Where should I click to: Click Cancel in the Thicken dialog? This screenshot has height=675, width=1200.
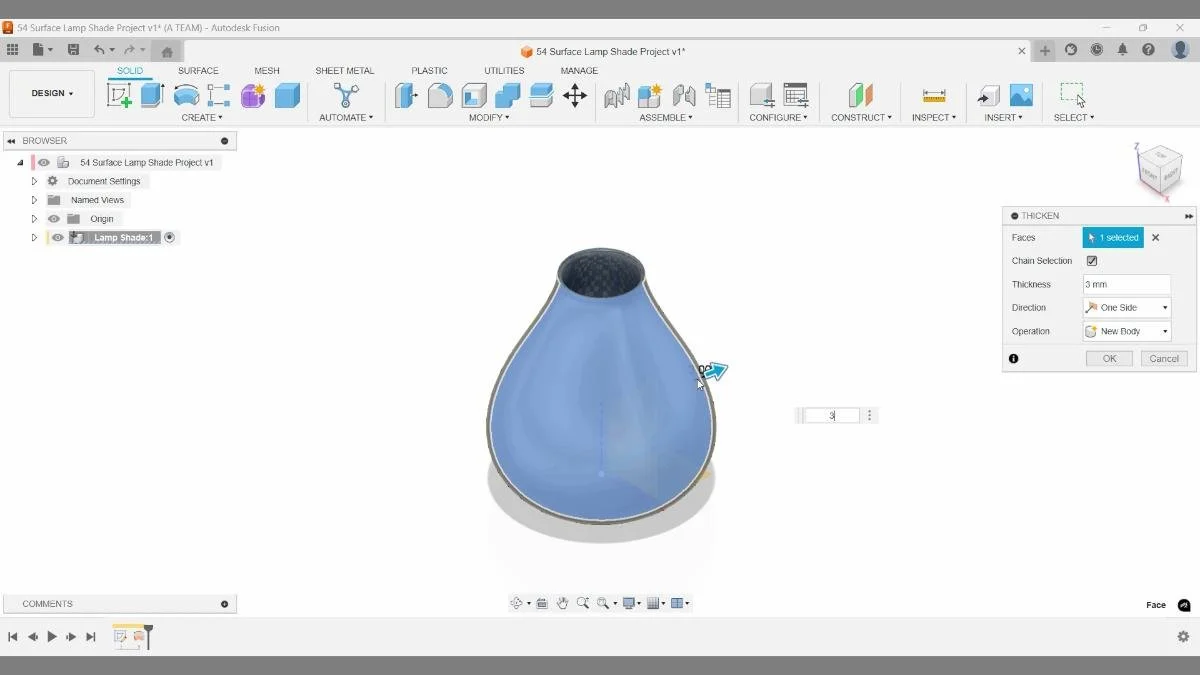click(x=1163, y=357)
